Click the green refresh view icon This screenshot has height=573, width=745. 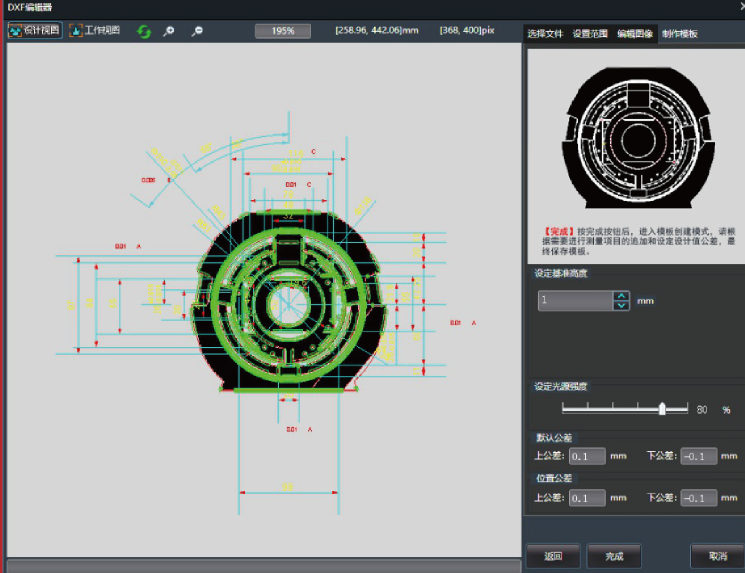pyautogui.click(x=144, y=32)
